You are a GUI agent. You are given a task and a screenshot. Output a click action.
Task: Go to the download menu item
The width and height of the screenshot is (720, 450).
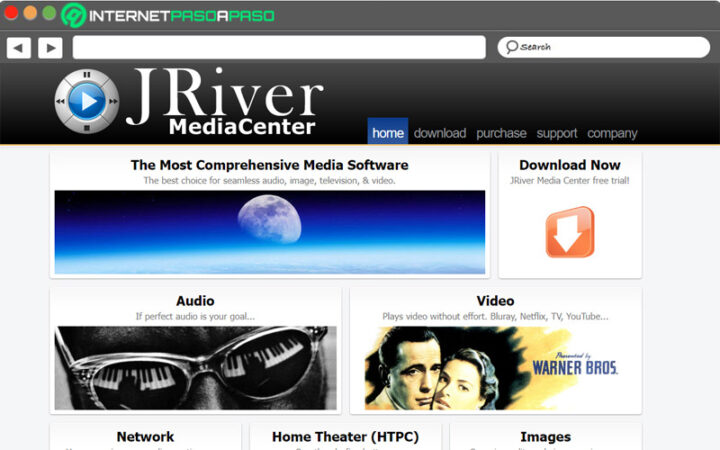[x=440, y=133]
